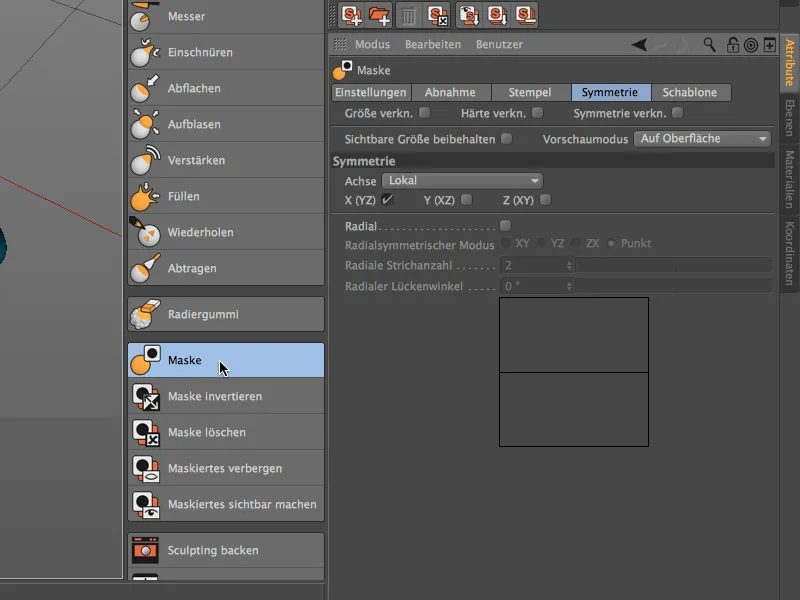The image size is (800, 600).
Task: Select the Füllen sculpt tool
Action: click(226, 196)
